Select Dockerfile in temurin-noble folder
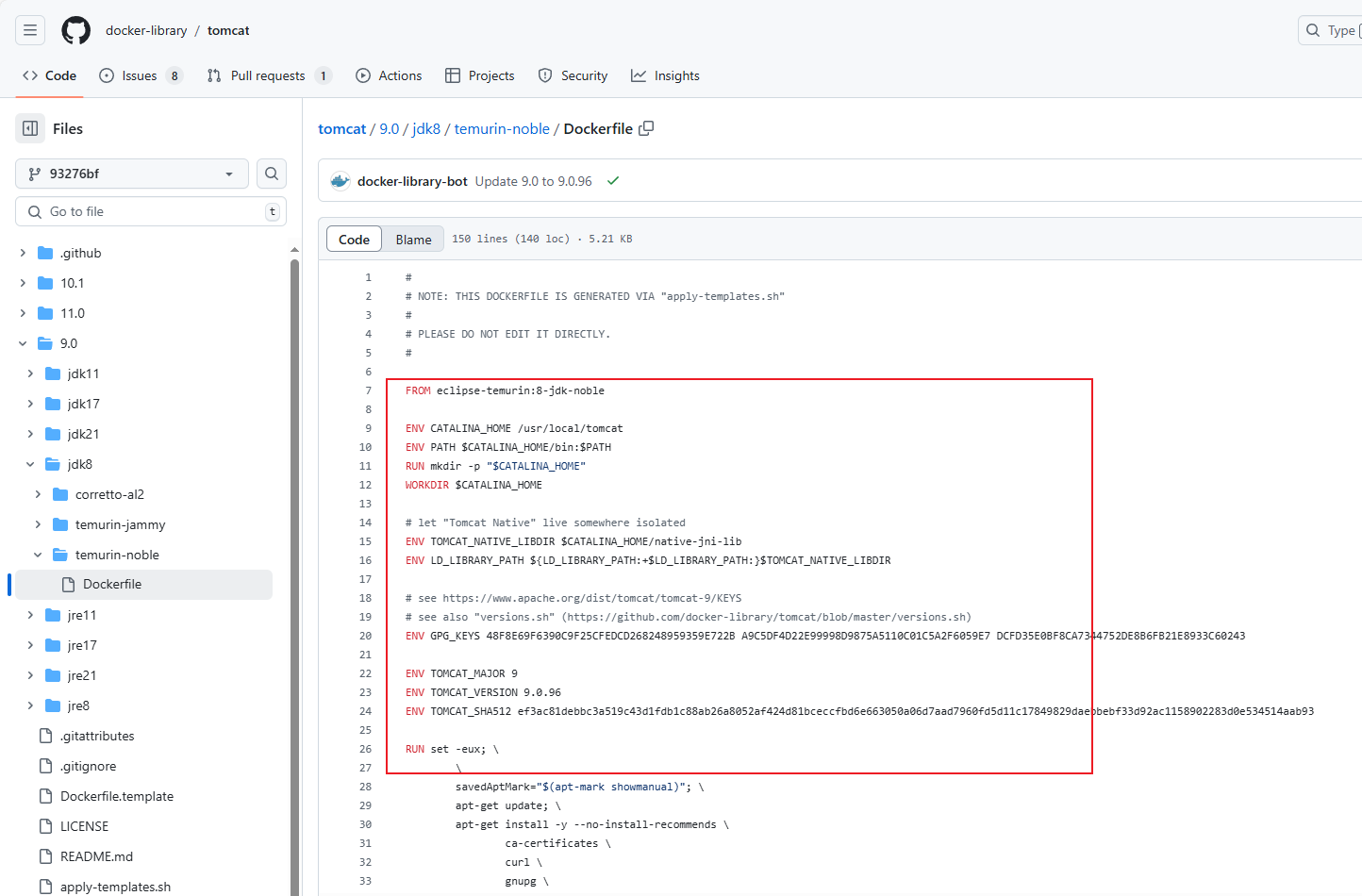Viewport: 1362px width, 896px height. [143, 585]
